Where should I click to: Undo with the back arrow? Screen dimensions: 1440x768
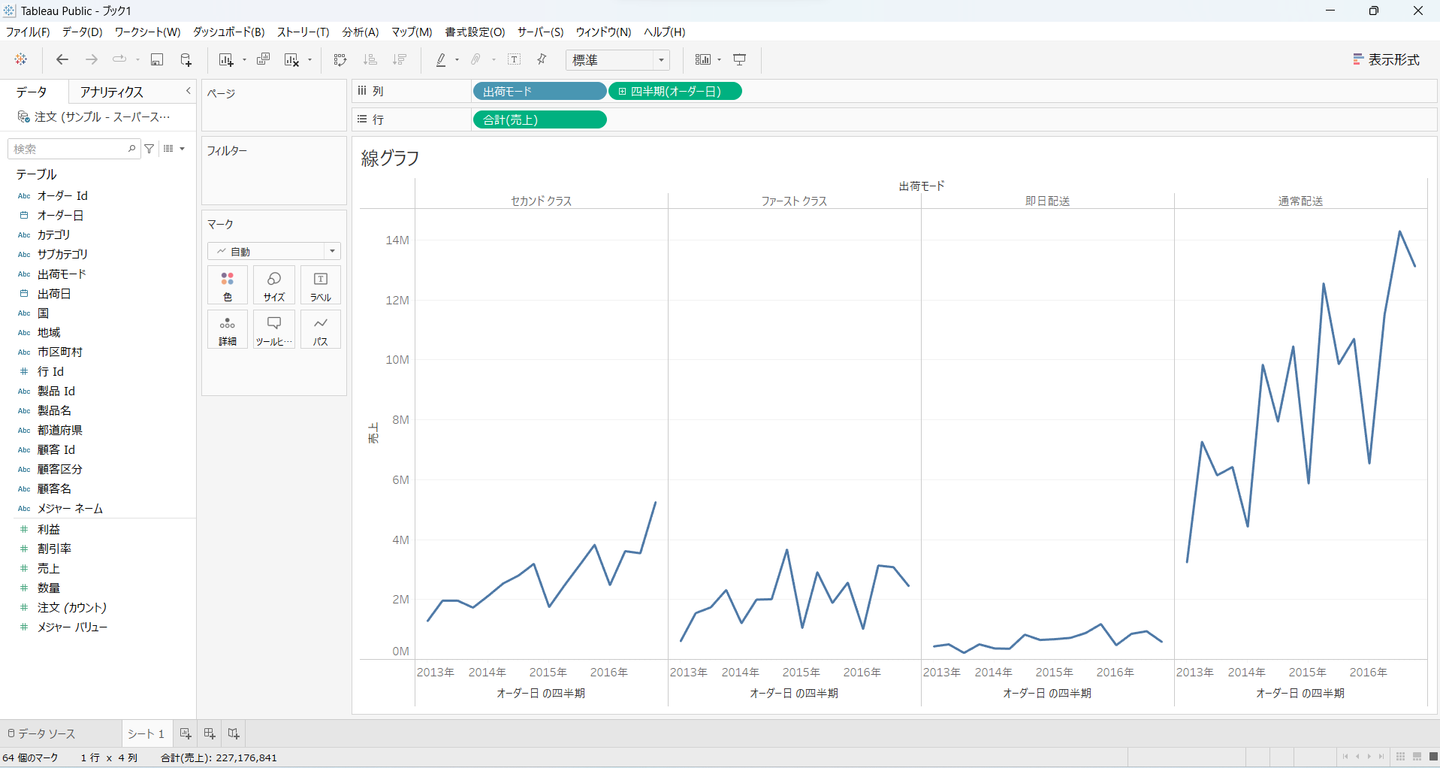(x=62, y=60)
